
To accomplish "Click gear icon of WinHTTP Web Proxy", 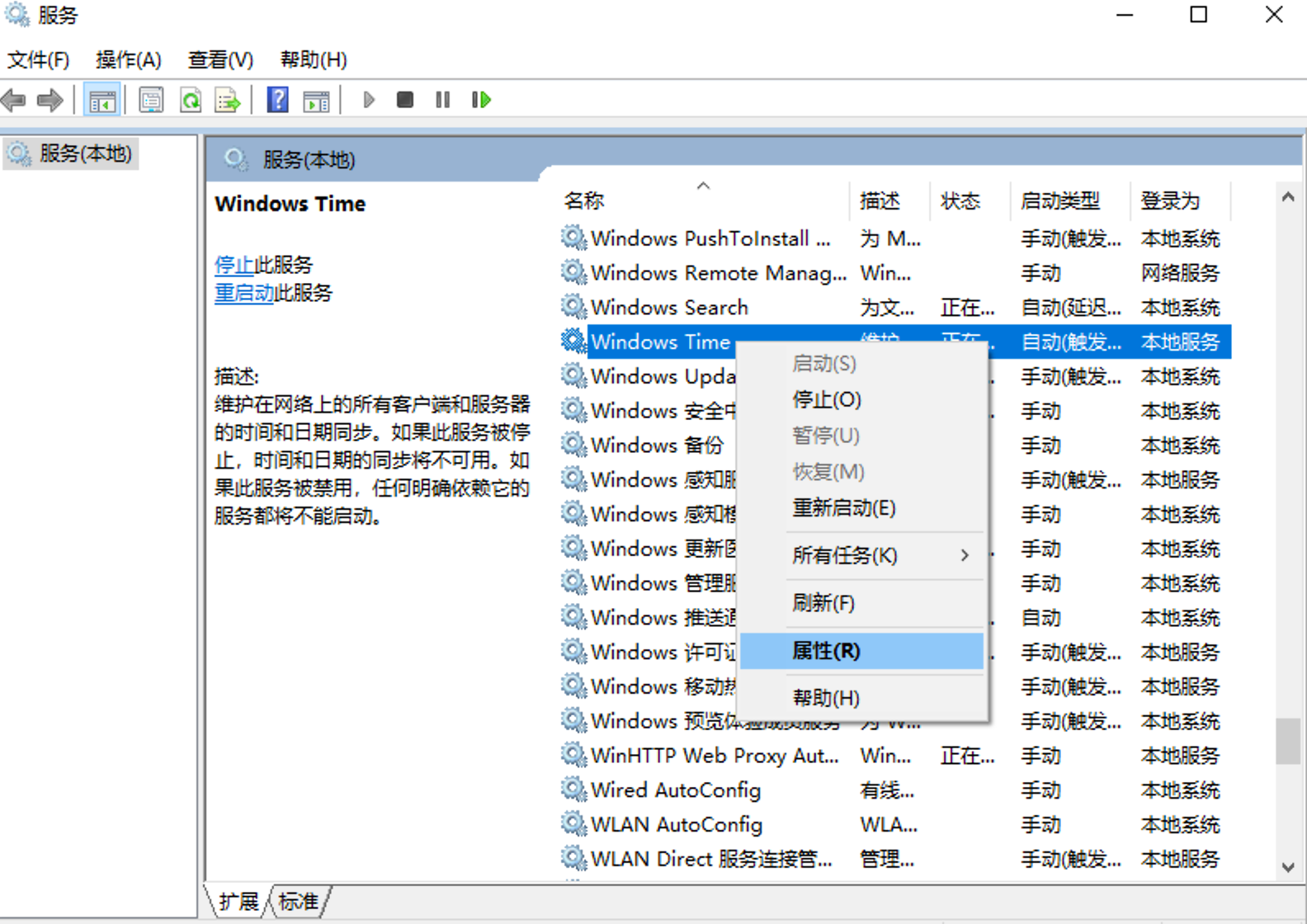I will pos(573,755).
